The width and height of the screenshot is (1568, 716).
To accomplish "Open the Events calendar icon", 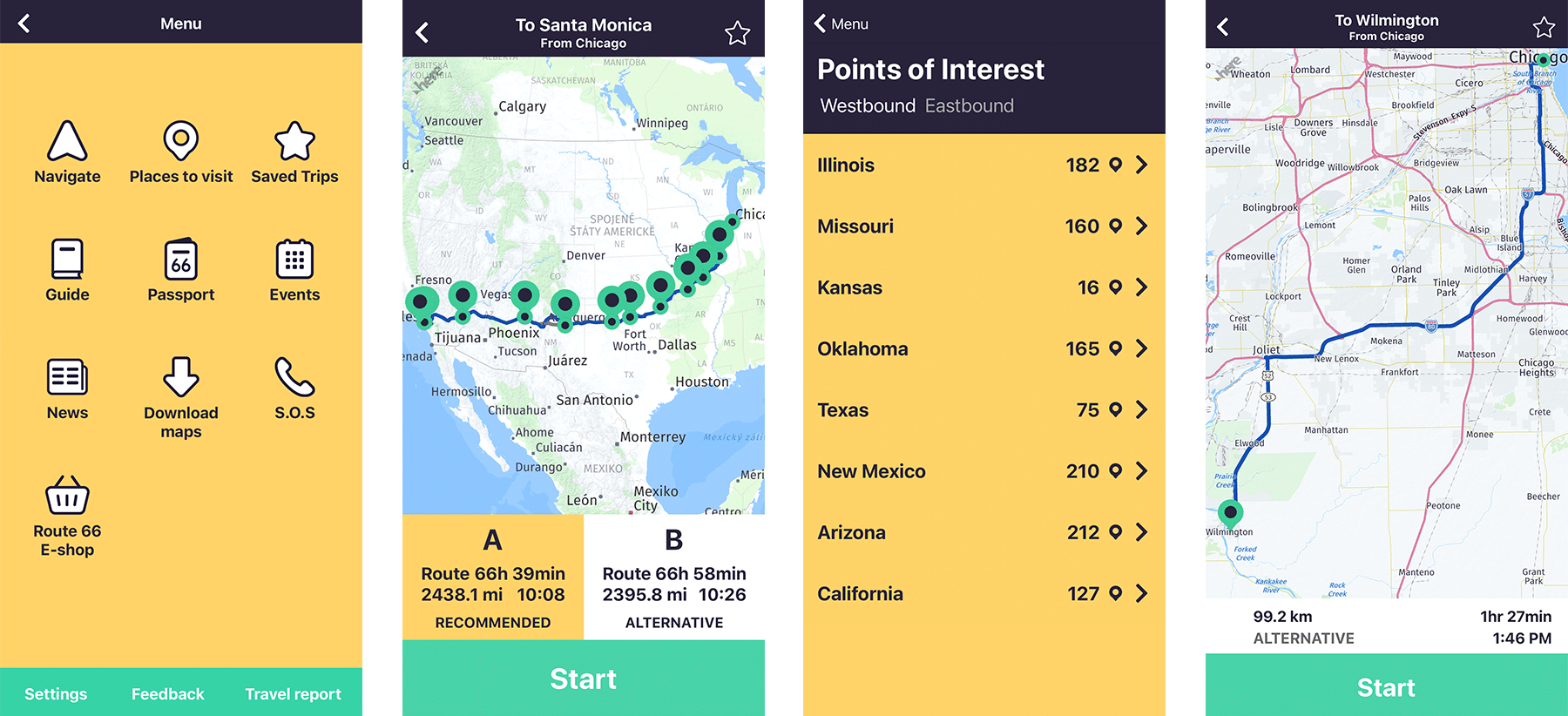I will pos(294,259).
